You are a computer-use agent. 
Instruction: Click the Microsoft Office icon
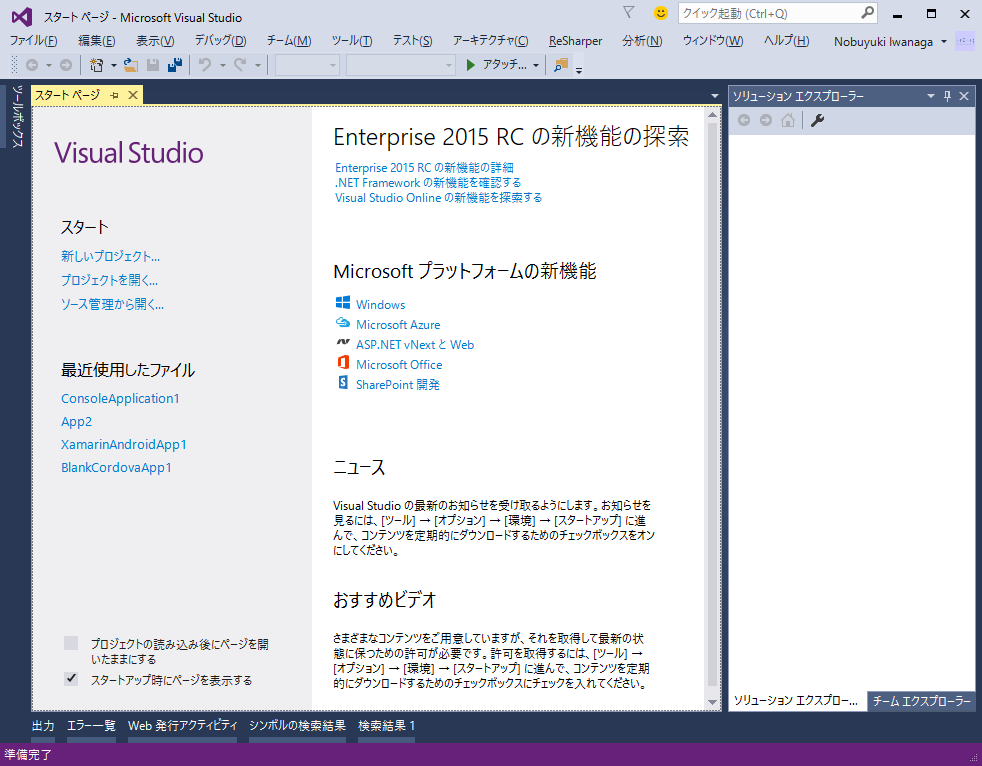pyautogui.click(x=343, y=363)
